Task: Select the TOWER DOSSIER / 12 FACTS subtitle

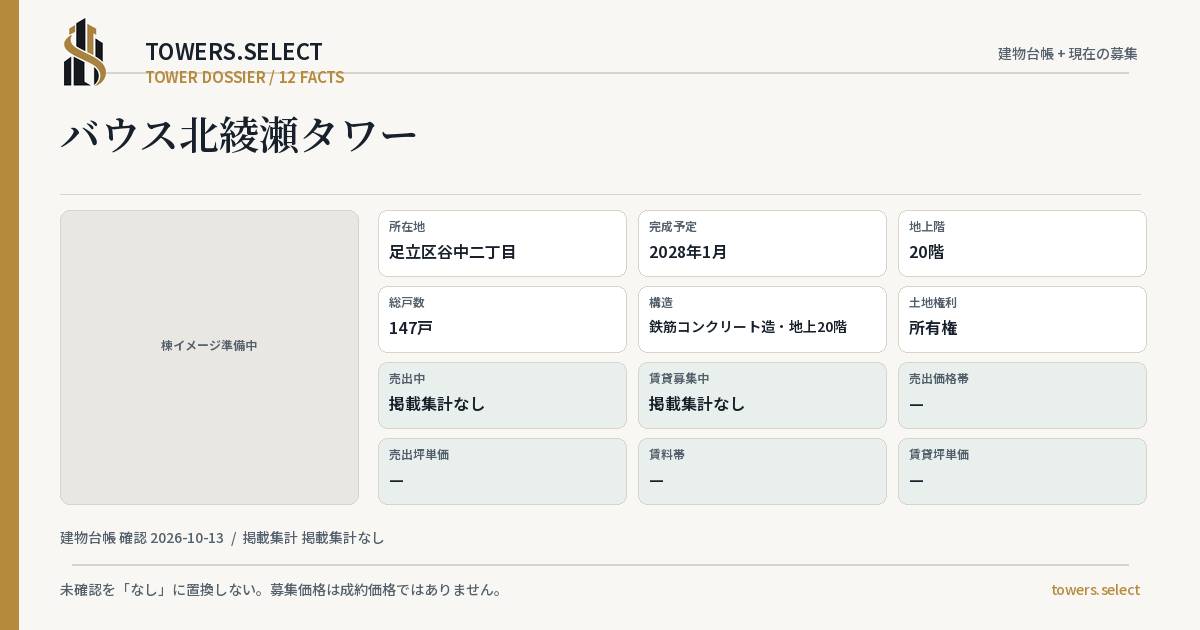Action: point(245,77)
